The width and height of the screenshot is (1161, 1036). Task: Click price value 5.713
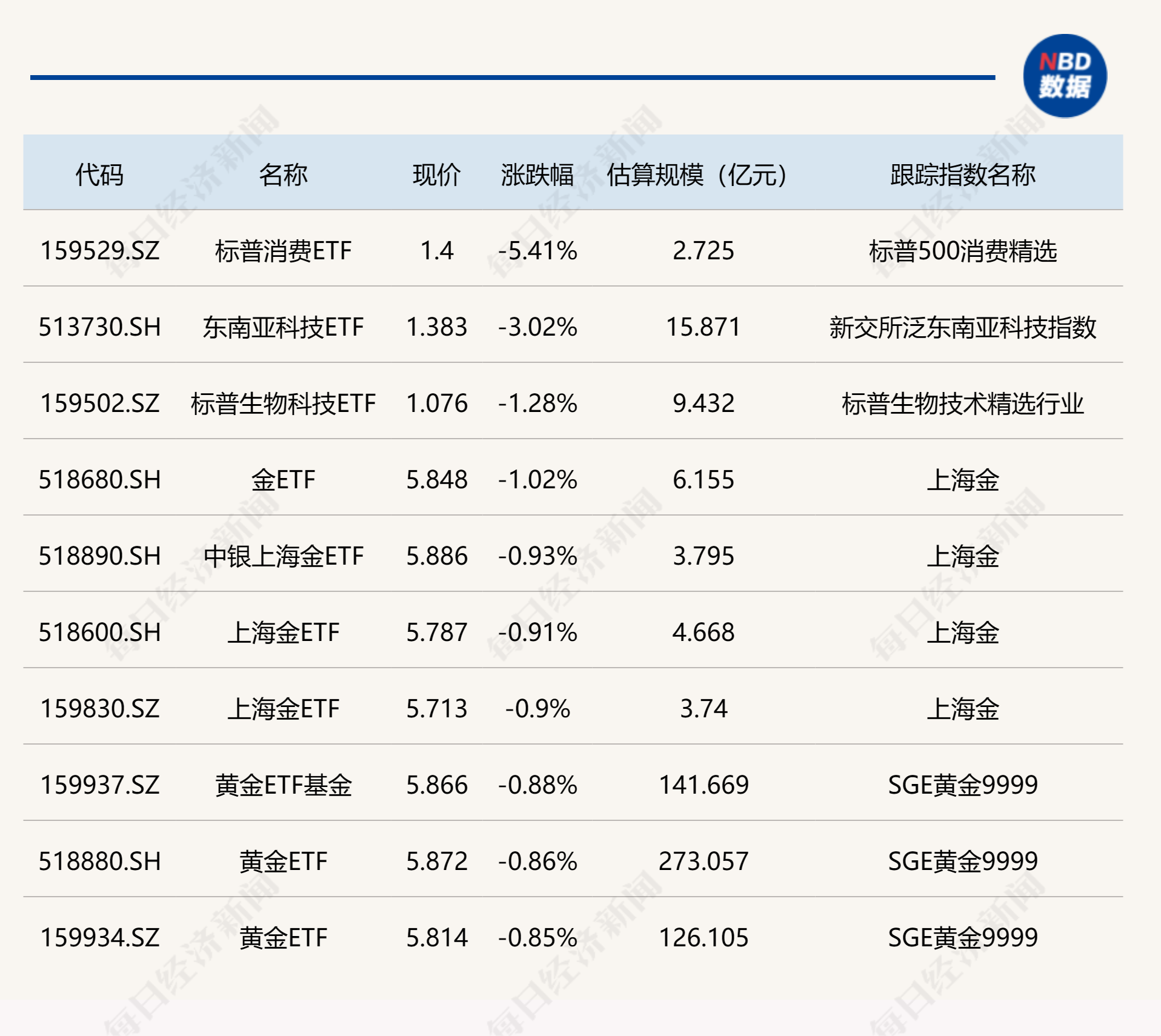click(436, 709)
